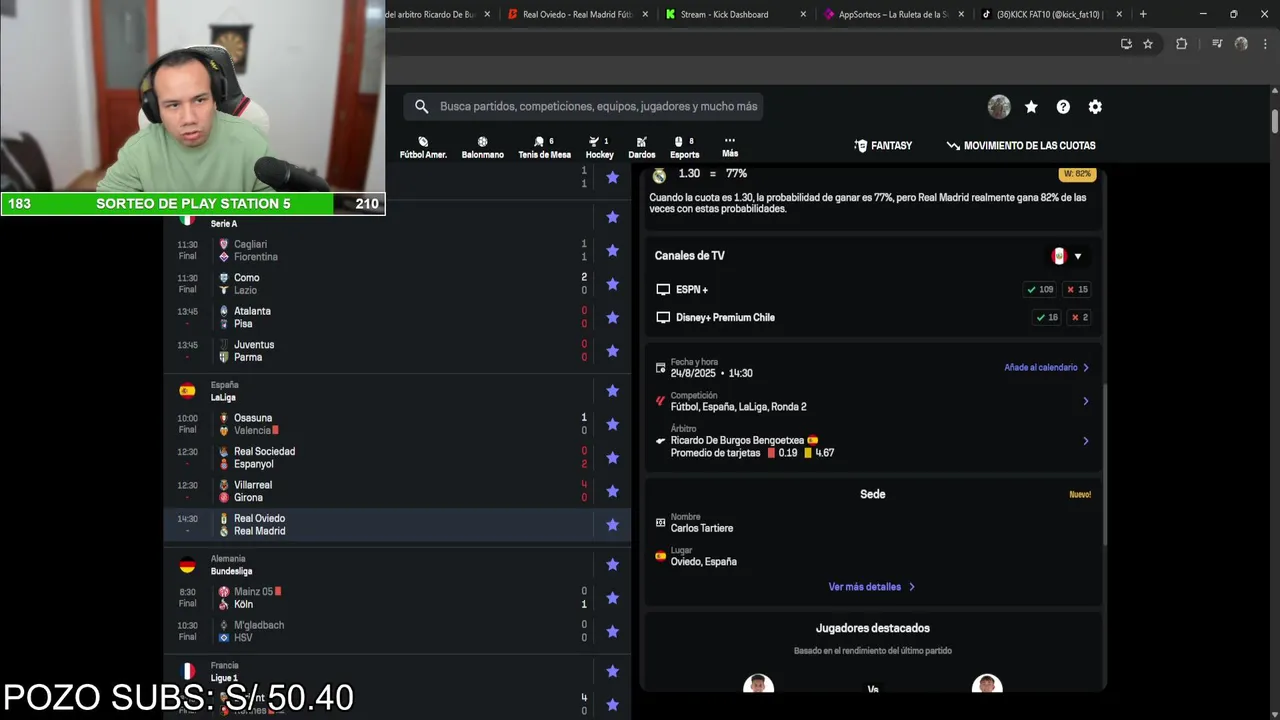Open the help question mark icon
The width and height of the screenshot is (1280, 720).
pyautogui.click(x=1063, y=107)
